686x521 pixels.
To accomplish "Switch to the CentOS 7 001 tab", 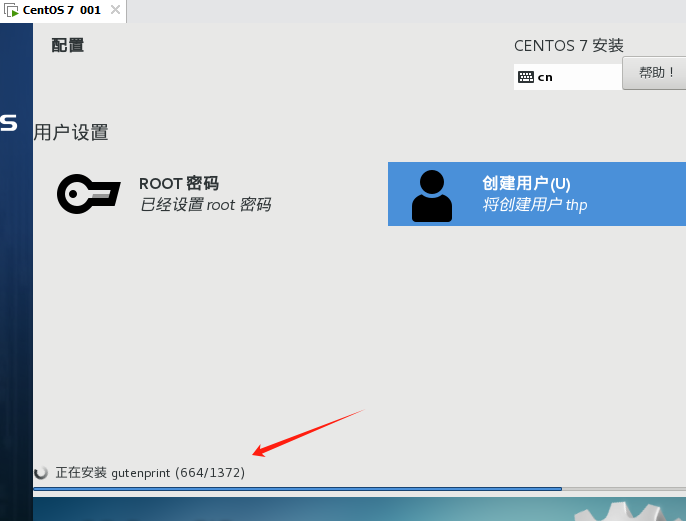I will tap(63, 11).
